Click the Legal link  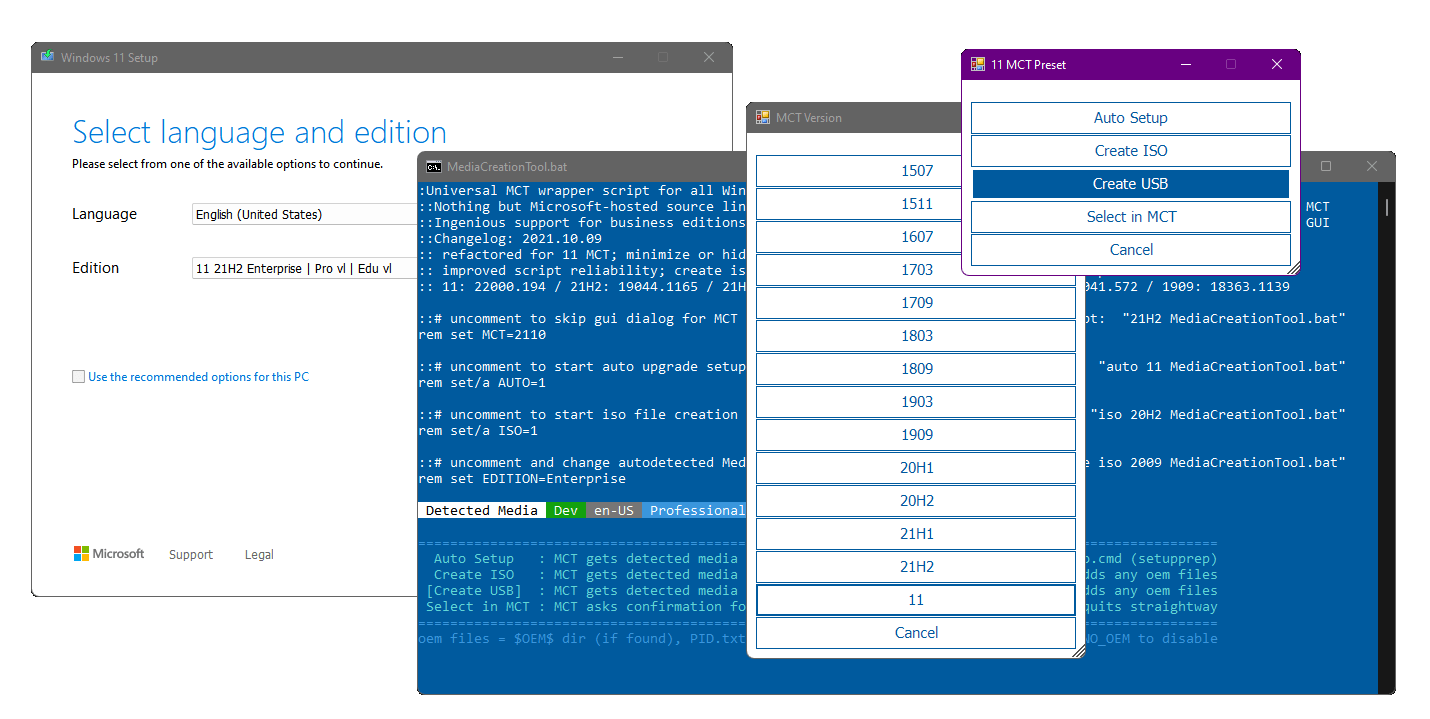259,553
